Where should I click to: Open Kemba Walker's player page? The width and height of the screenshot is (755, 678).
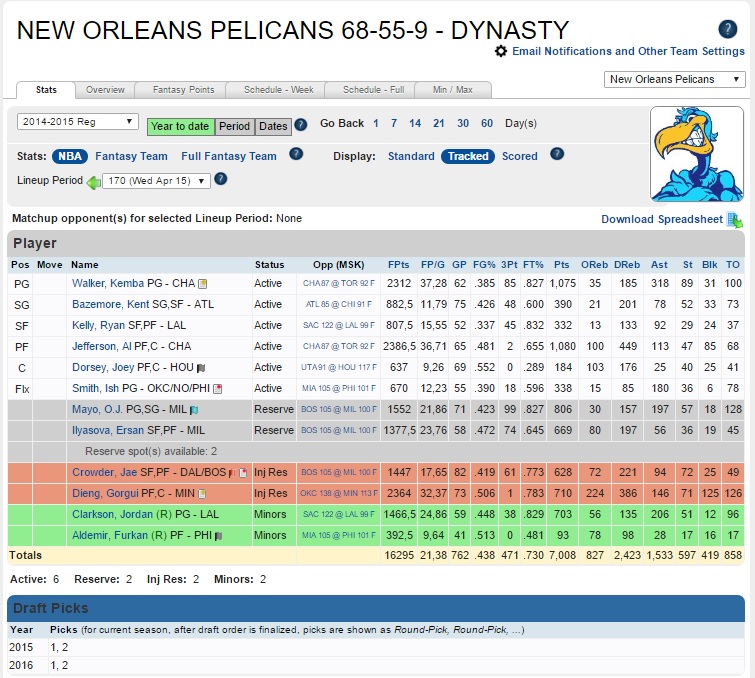click(x=108, y=283)
